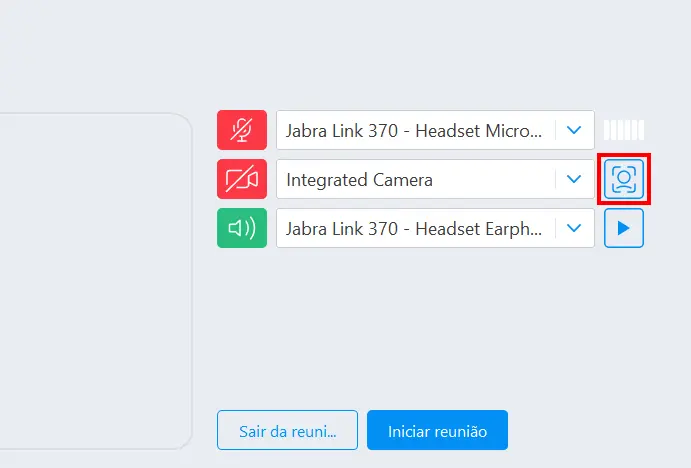The width and height of the screenshot is (691, 468).
Task: Open the Jabra Link 370 Headset Earph selector
Action: point(435,228)
